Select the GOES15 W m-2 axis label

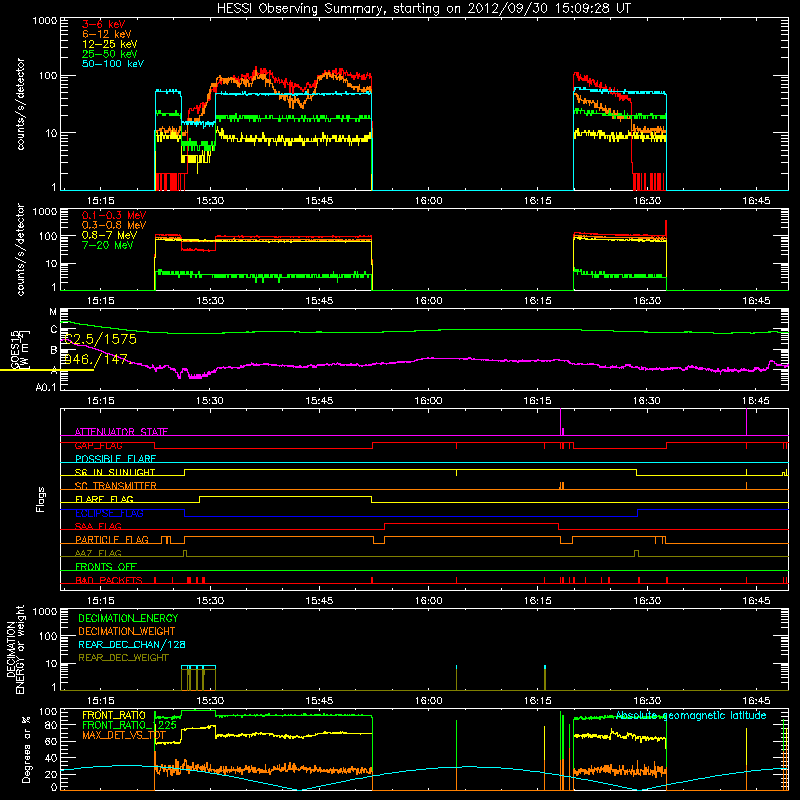[20, 350]
